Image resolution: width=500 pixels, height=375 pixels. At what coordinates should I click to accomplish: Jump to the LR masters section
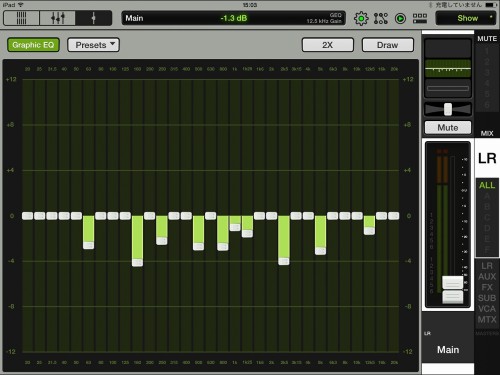(487, 266)
